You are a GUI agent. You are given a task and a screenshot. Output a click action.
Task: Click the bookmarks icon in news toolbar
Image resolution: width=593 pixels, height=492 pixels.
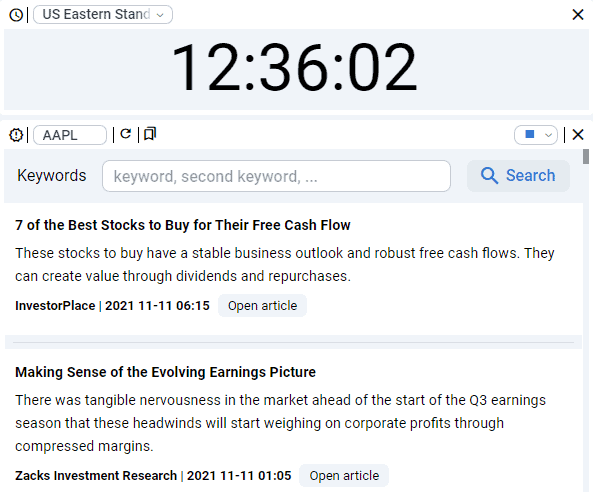point(150,134)
